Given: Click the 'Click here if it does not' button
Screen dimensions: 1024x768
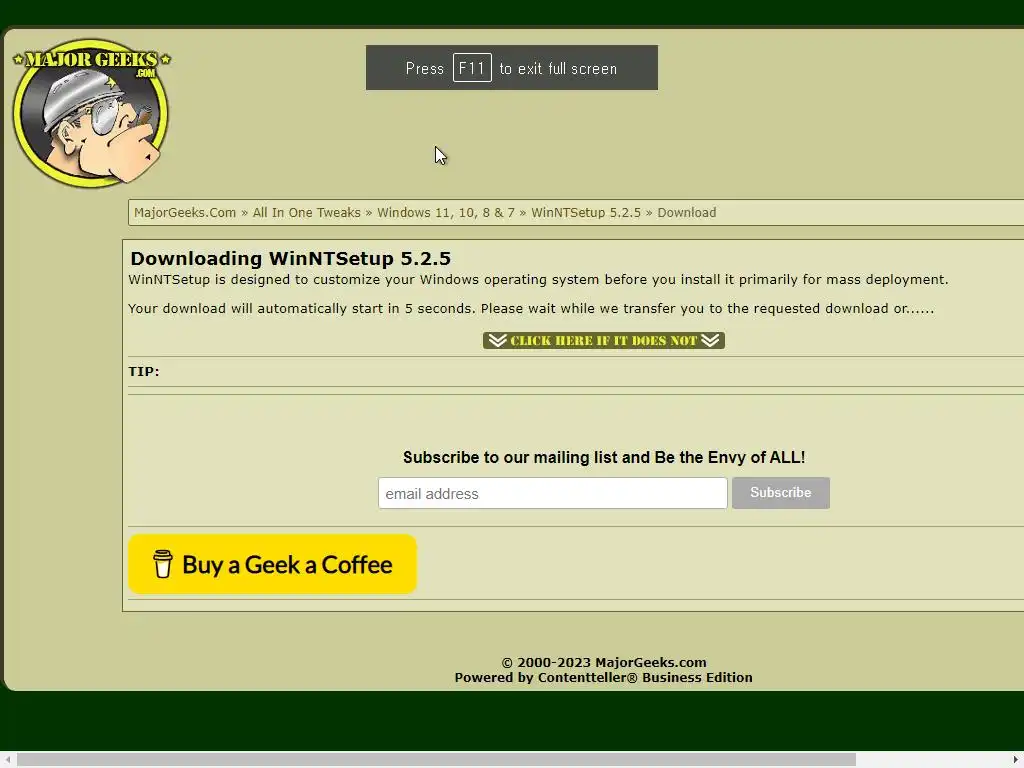Looking at the screenshot, I should [x=603, y=340].
